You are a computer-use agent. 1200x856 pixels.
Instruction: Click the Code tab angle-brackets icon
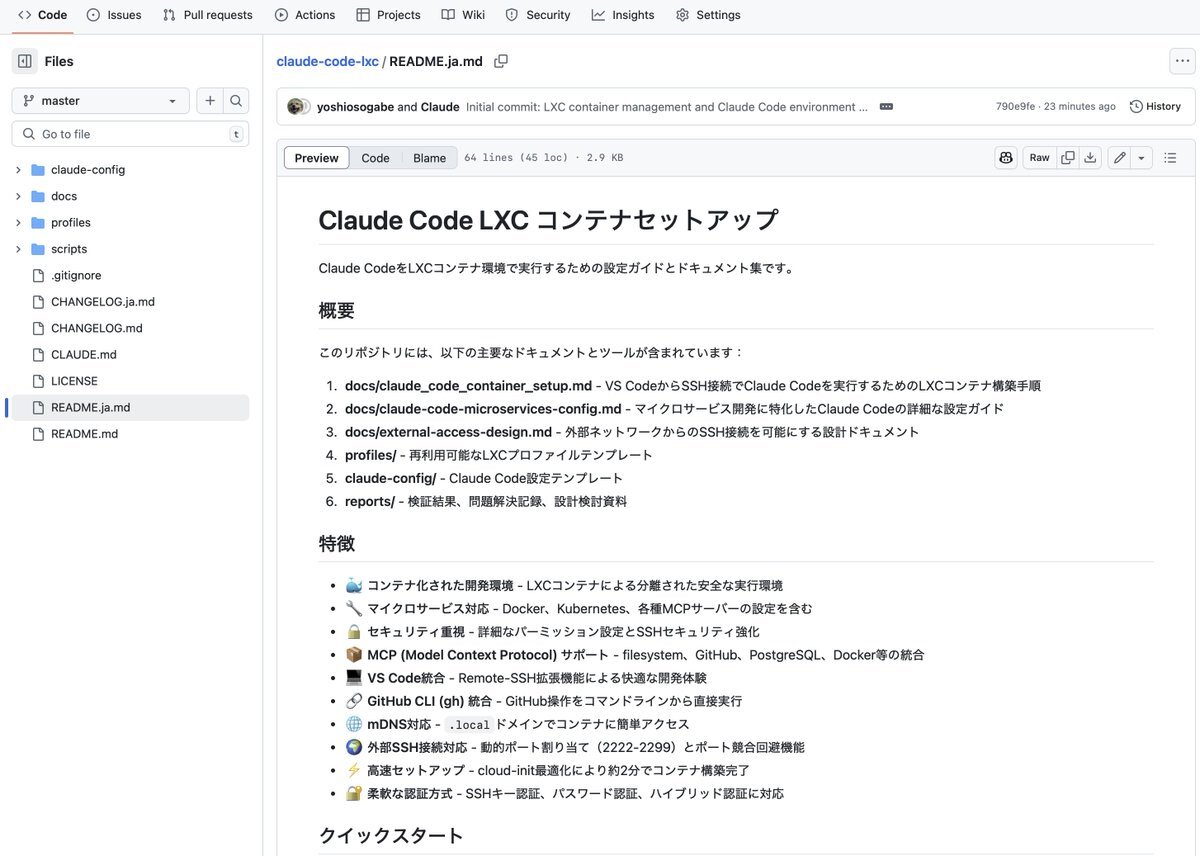[25, 15]
